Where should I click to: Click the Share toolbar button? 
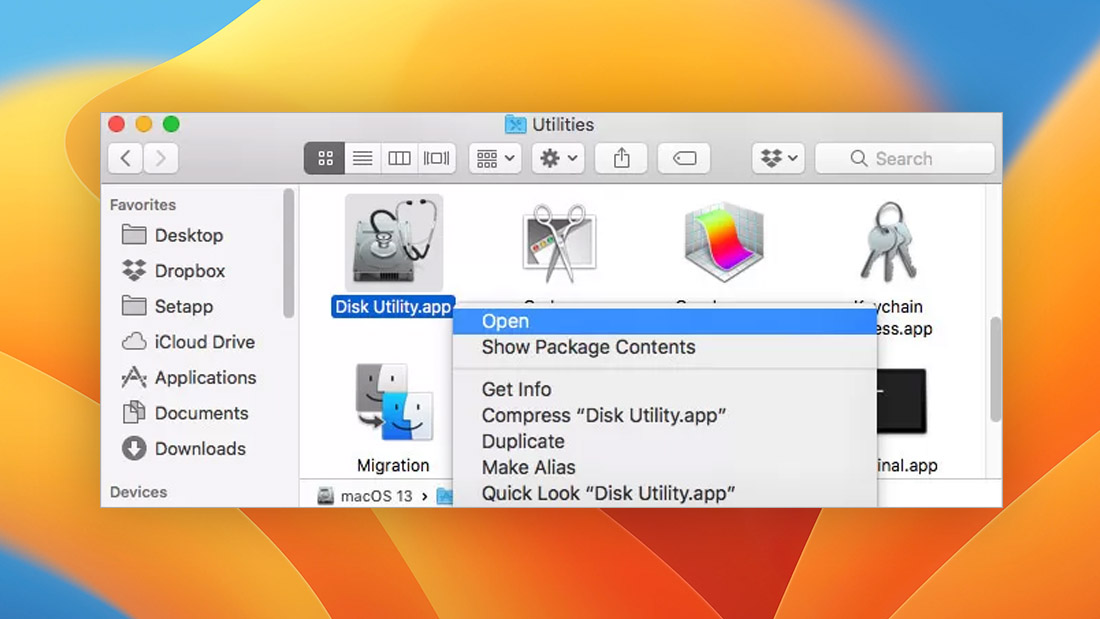pos(622,159)
